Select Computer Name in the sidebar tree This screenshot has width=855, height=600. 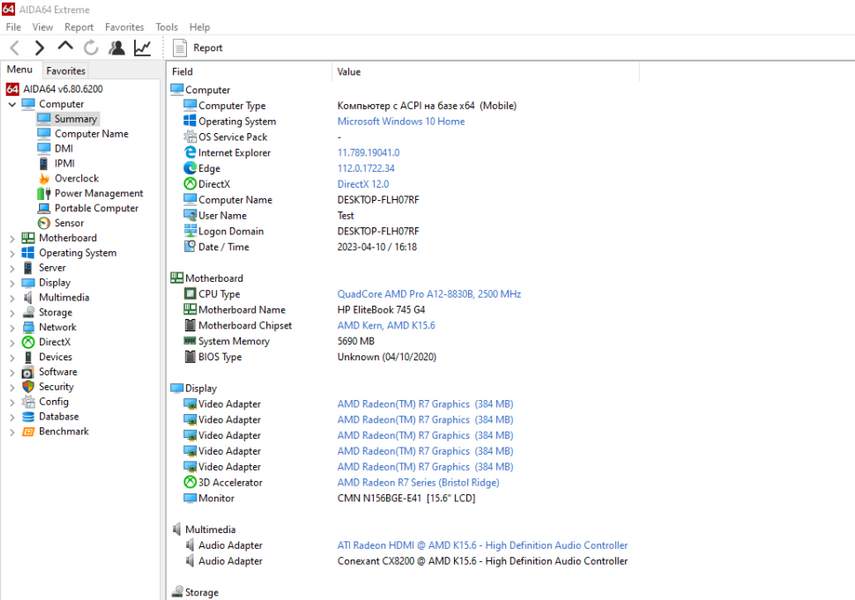coord(91,134)
